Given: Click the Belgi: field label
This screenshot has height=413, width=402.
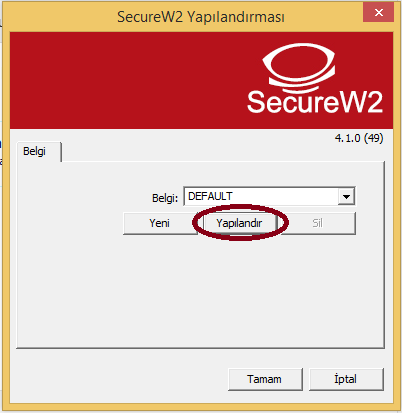Looking at the screenshot, I should tap(165, 198).
